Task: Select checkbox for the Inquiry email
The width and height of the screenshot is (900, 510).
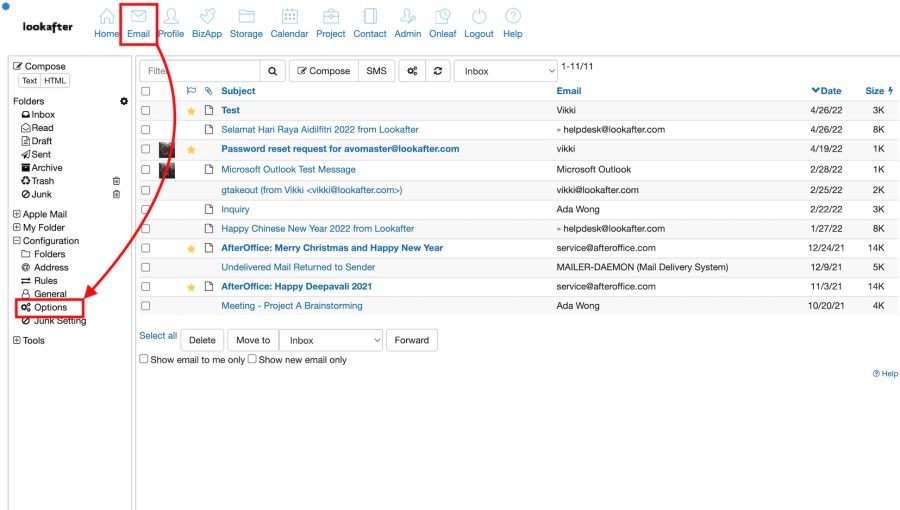Action: click(146, 209)
